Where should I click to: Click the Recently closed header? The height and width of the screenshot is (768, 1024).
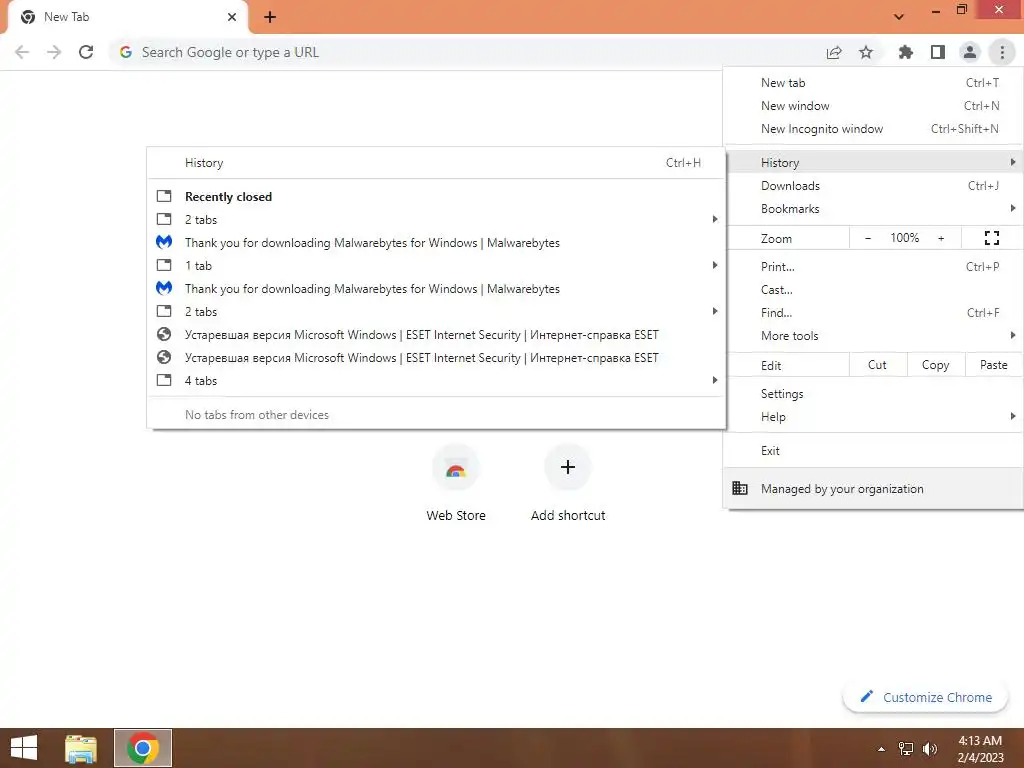click(x=228, y=197)
